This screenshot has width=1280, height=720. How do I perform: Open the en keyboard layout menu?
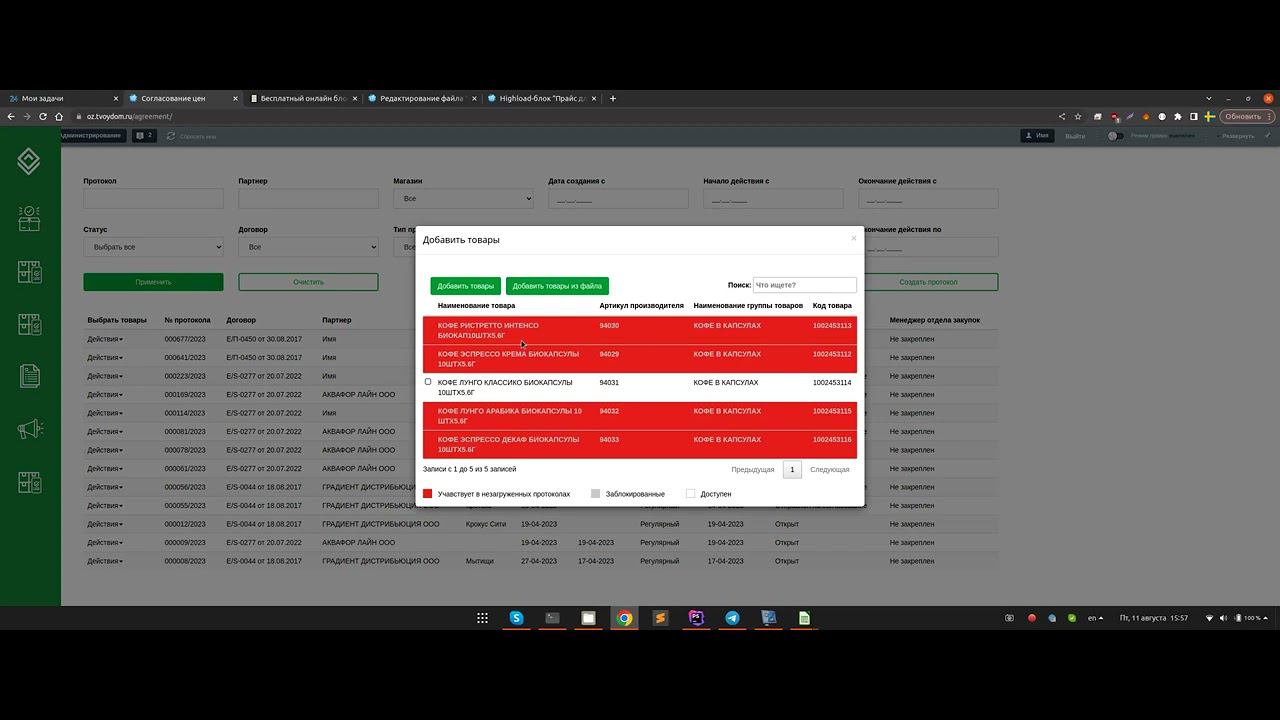pos(1095,618)
